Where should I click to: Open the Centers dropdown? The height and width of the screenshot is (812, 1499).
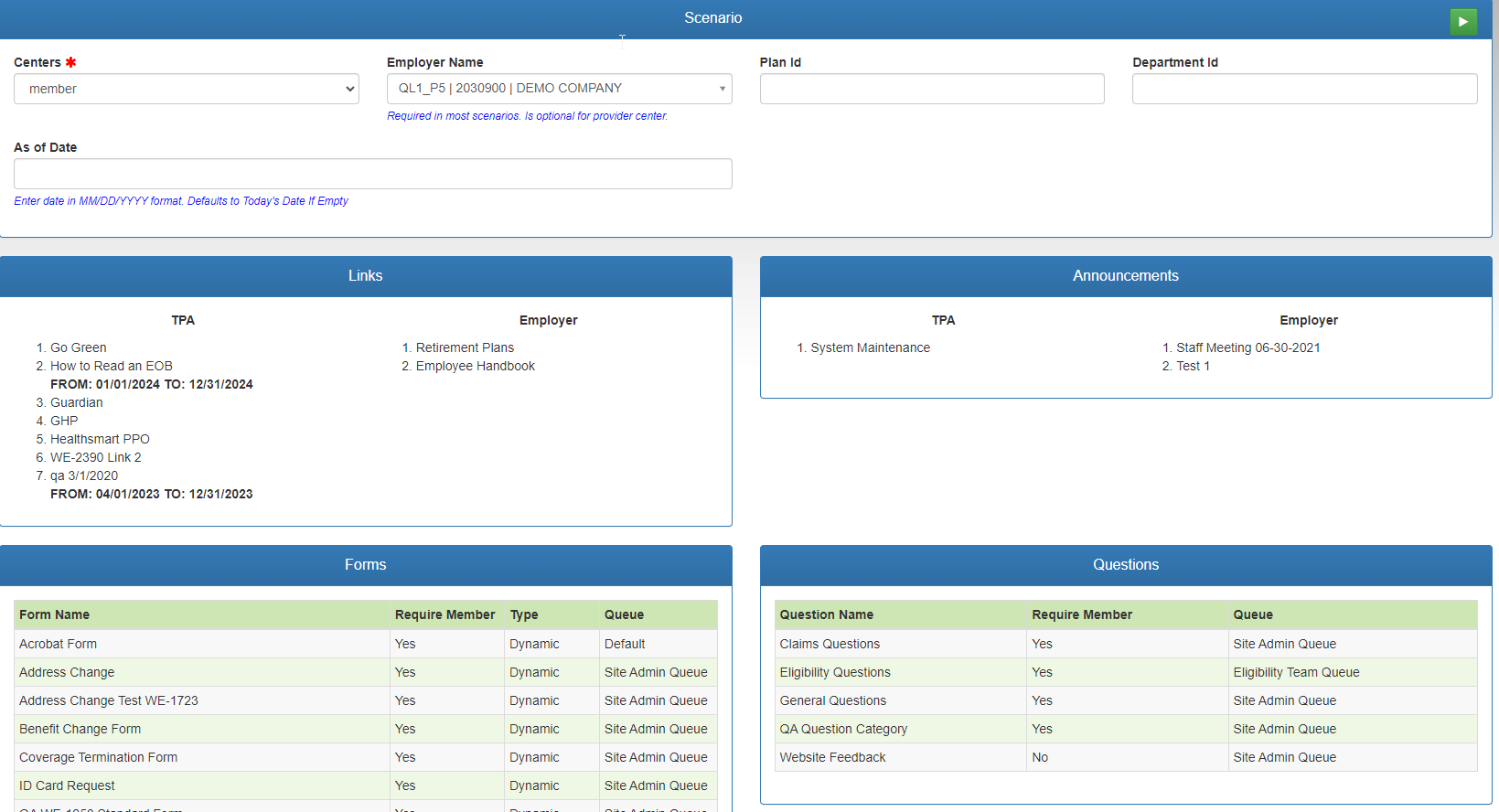(x=186, y=89)
